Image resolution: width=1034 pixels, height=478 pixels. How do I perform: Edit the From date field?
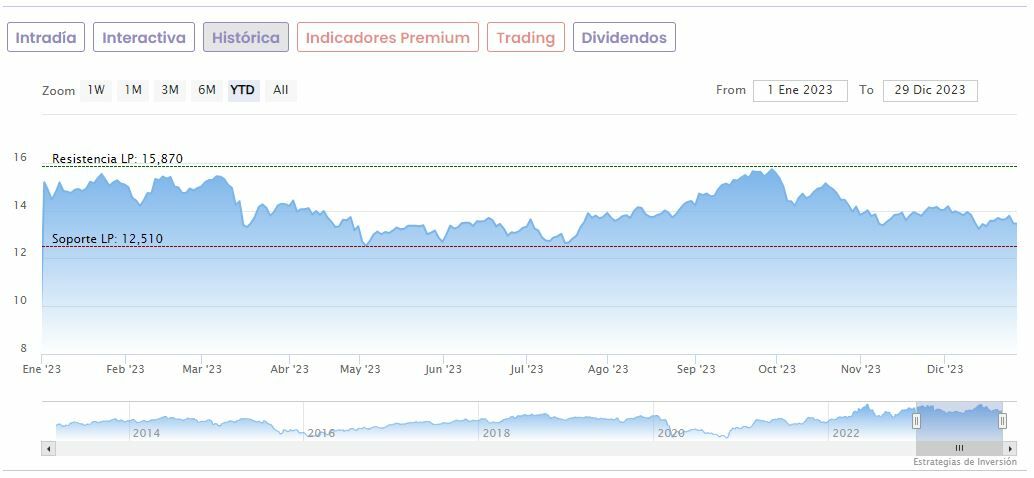800,90
